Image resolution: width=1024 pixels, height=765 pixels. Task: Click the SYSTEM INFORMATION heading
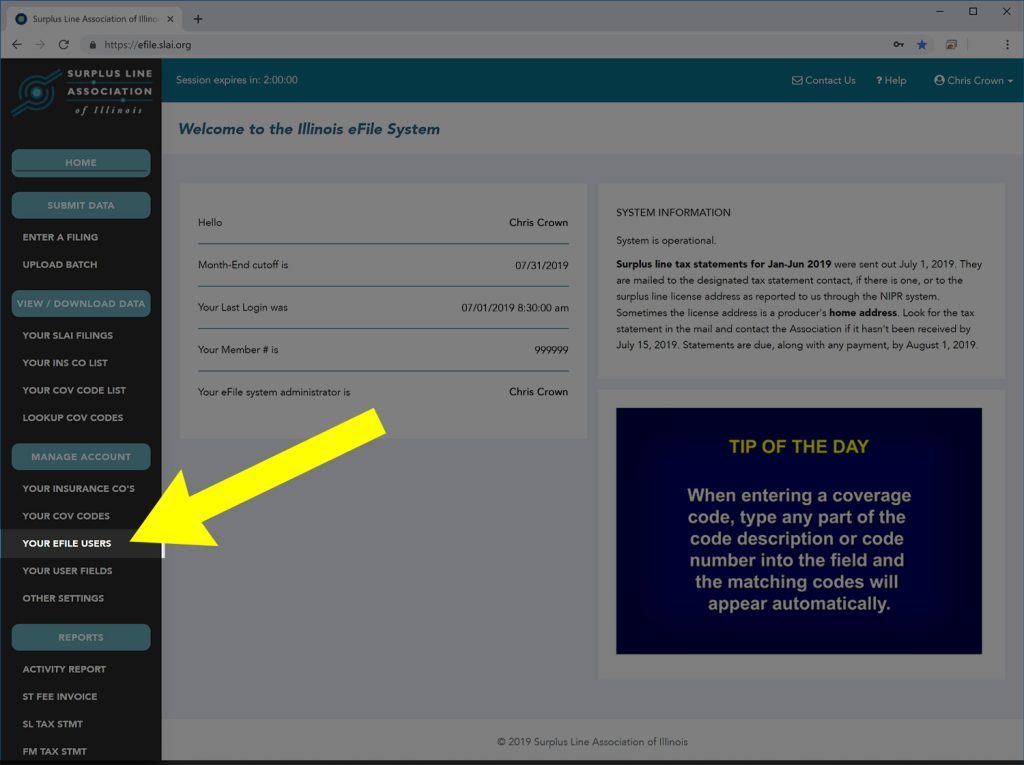[x=673, y=212]
